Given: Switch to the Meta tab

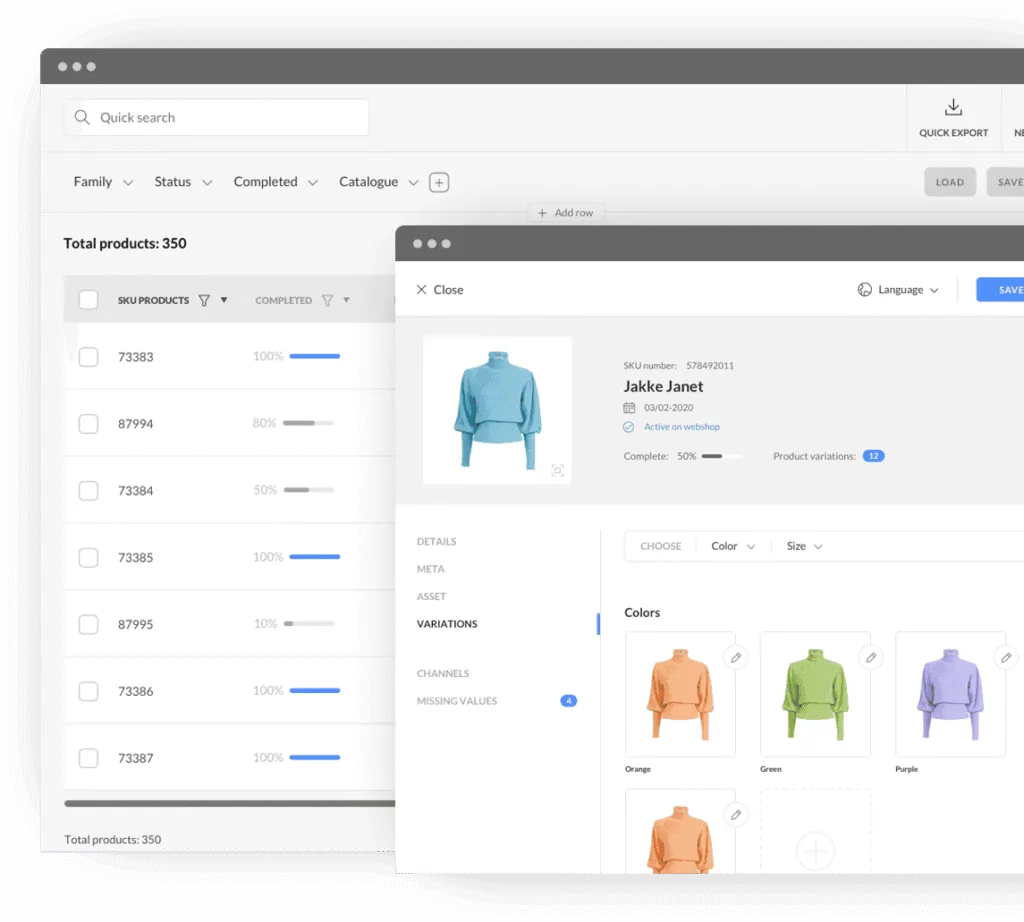Looking at the screenshot, I should click(x=430, y=569).
